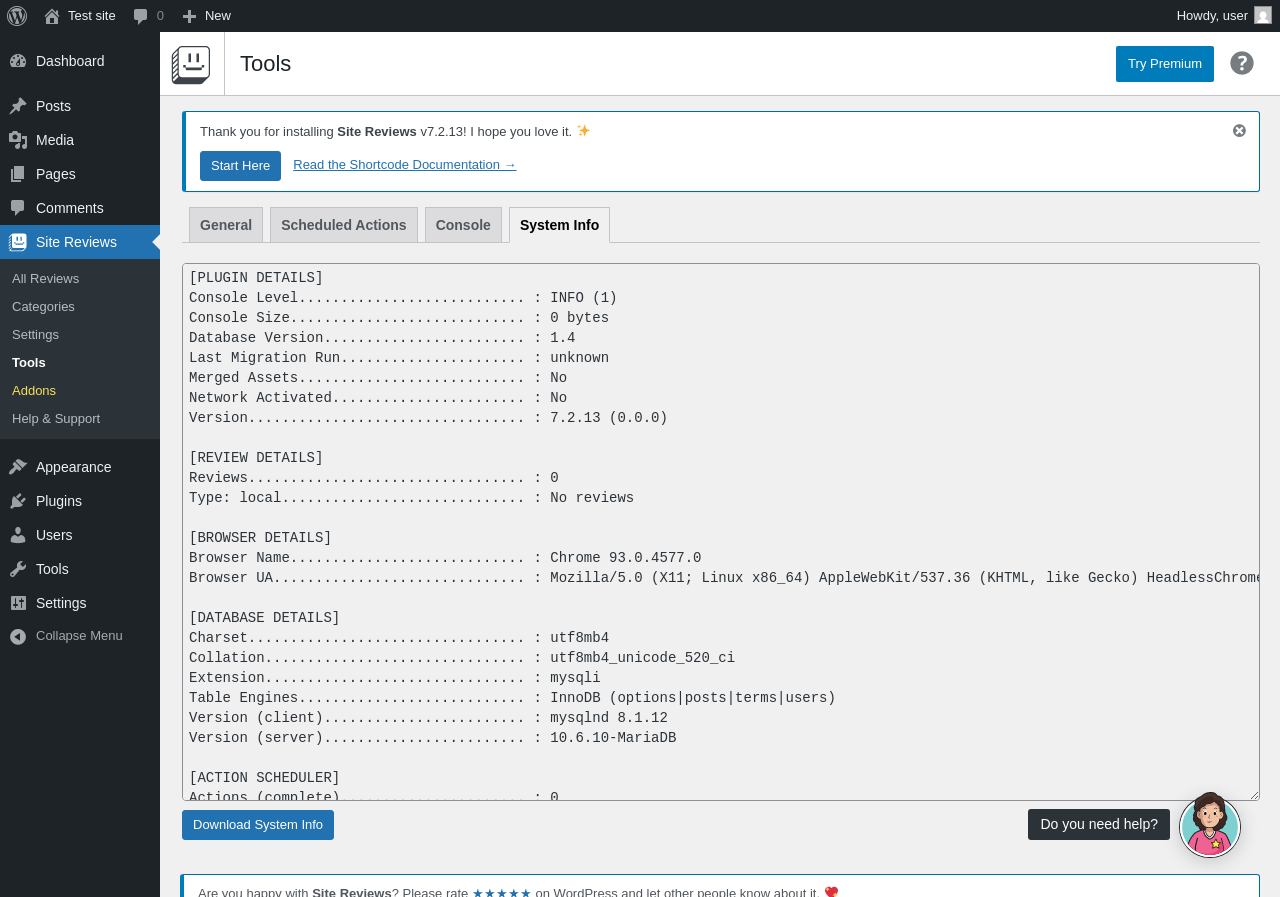The image size is (1280, 897).
Task: Click the help assistant avatar
Action: [1210, 825]
